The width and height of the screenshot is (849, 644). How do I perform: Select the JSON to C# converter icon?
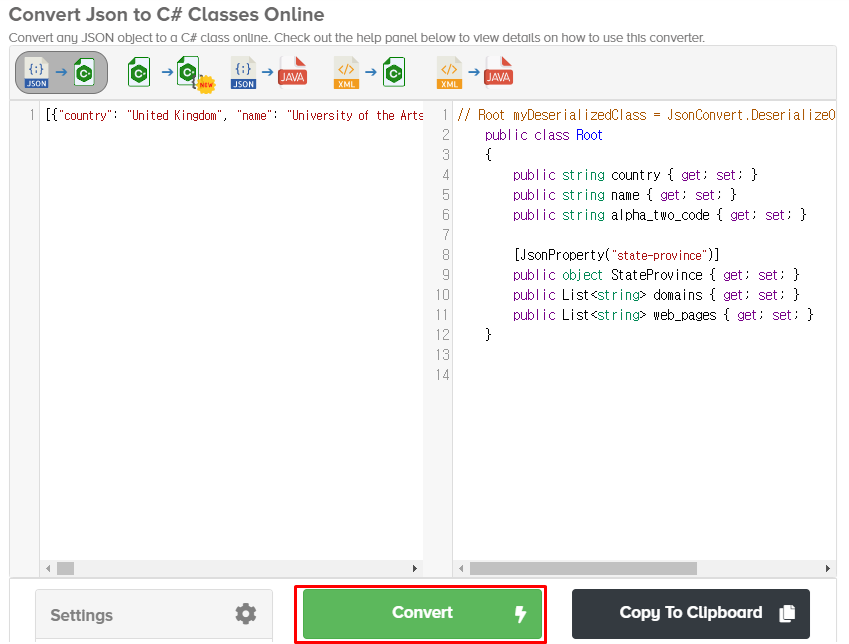click(x=61, y=72)
